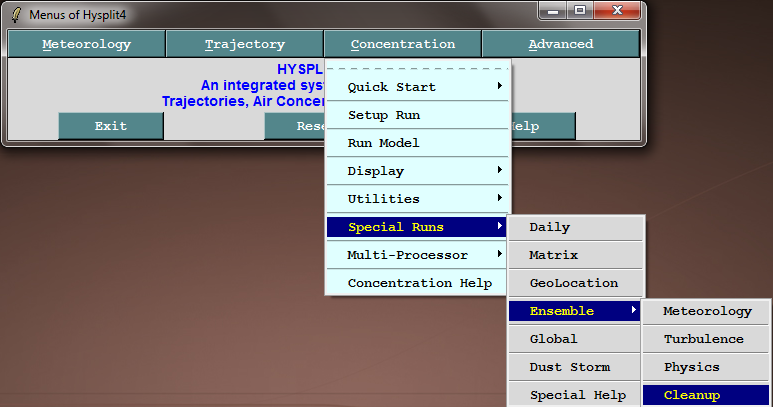Pick Meteorology ensemble option
This screenshot has width=773, height=407.
point(706,311)
